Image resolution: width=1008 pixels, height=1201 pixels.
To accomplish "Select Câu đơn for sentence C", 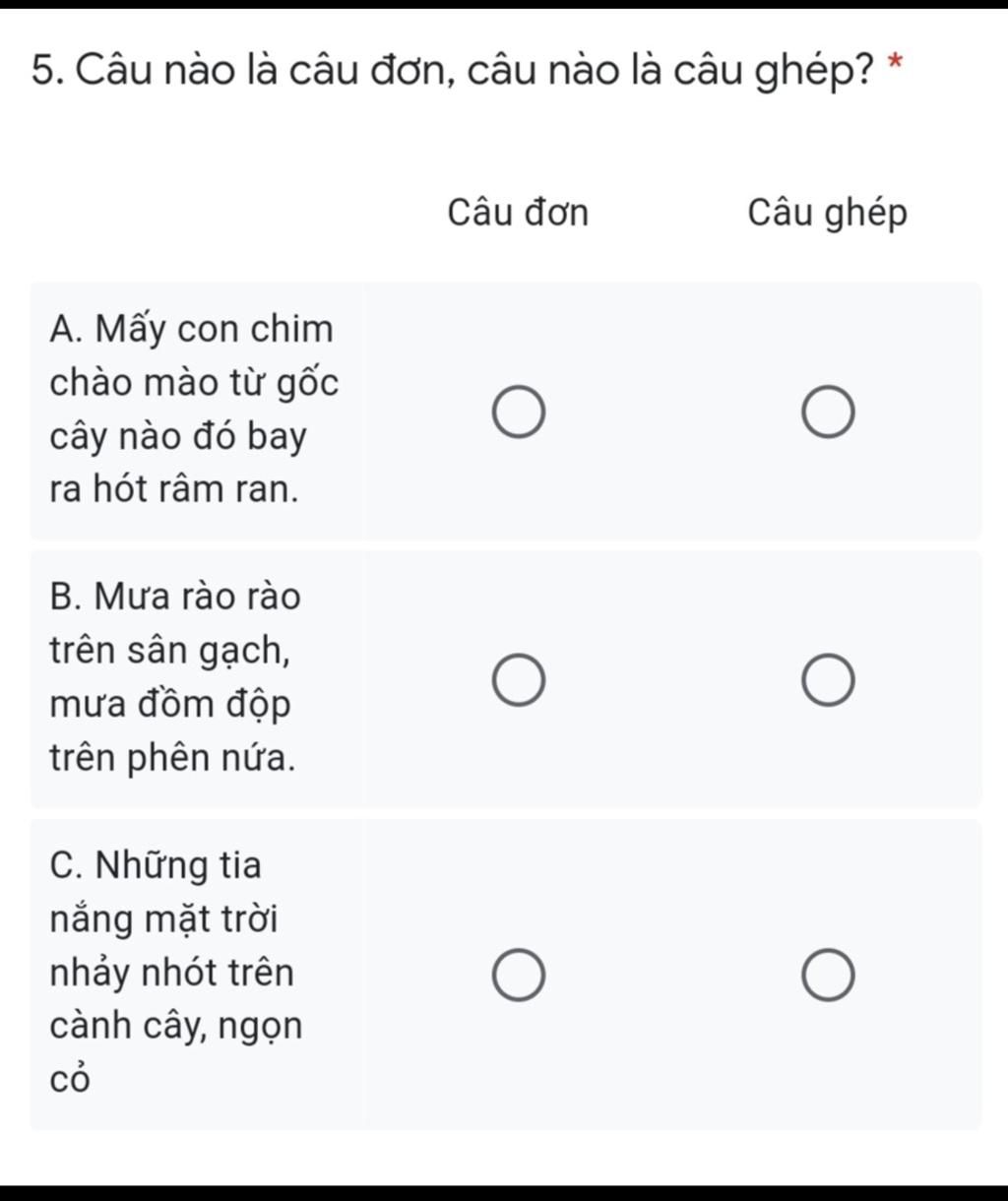I will [x=519, y=976].
